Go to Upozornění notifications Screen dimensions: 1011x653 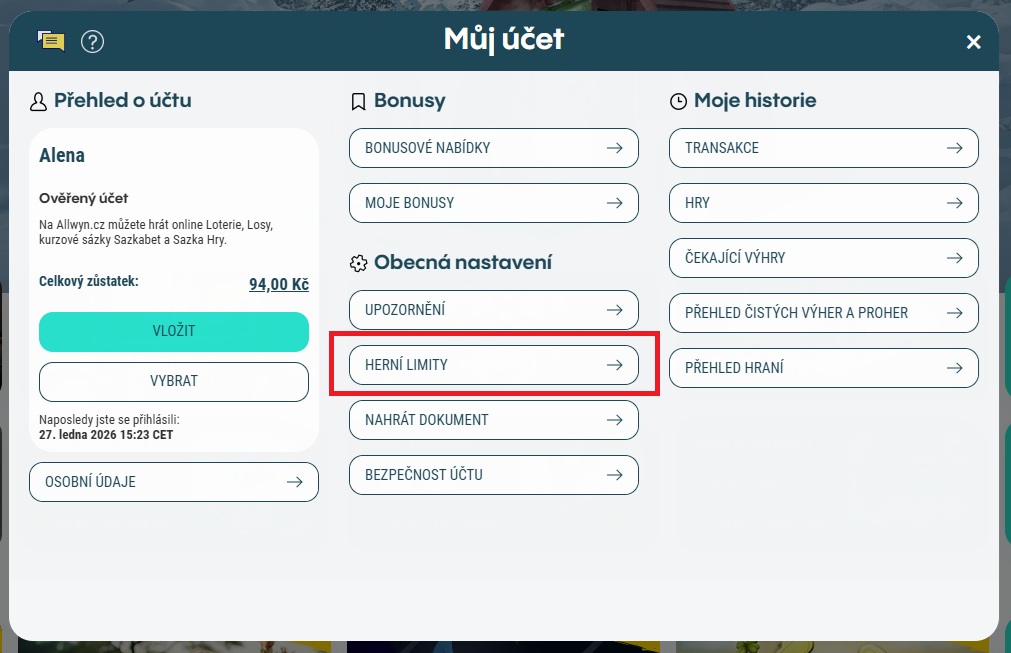(493, 310)
